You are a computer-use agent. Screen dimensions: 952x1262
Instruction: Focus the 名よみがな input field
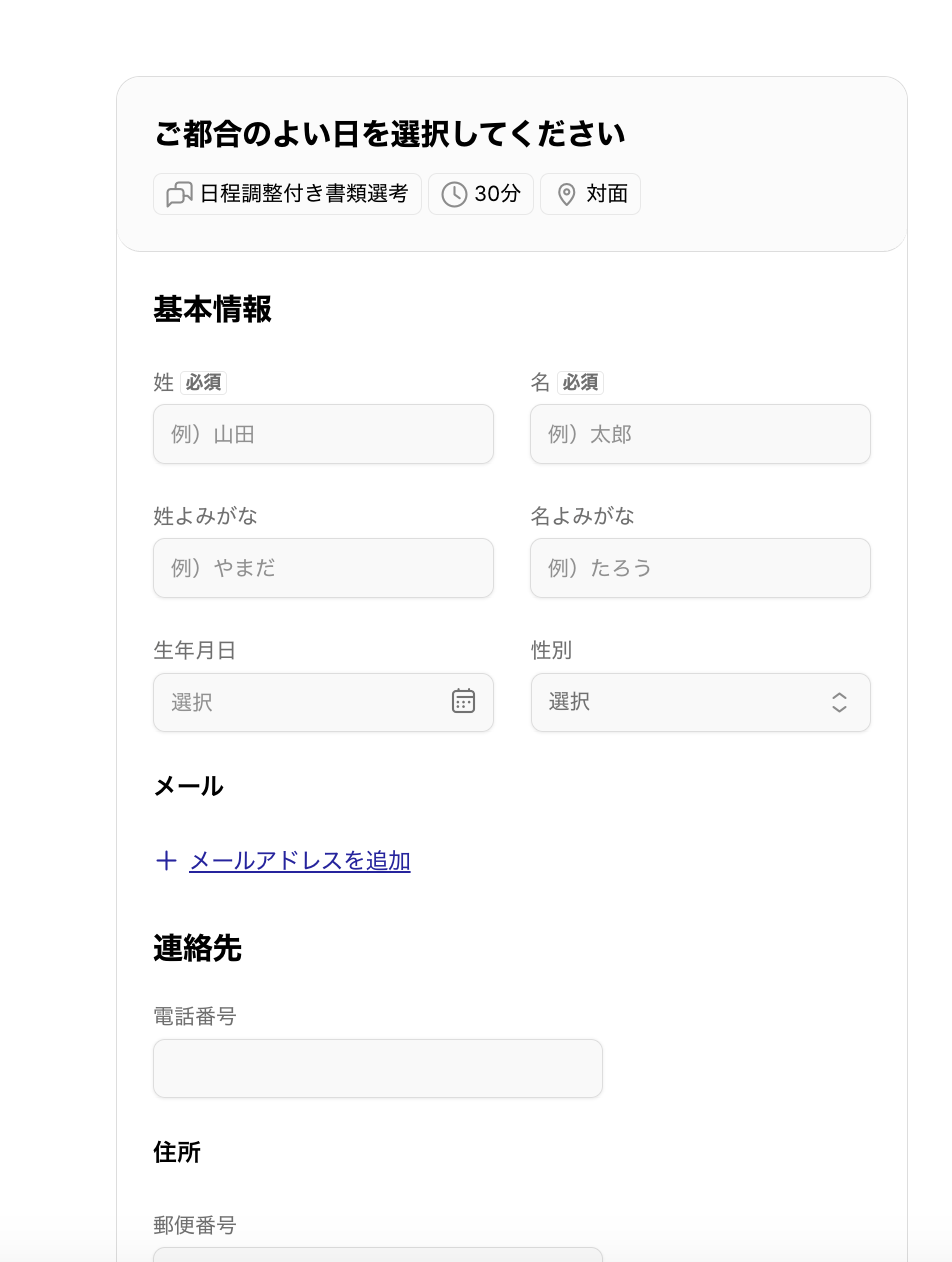(700, 568)
